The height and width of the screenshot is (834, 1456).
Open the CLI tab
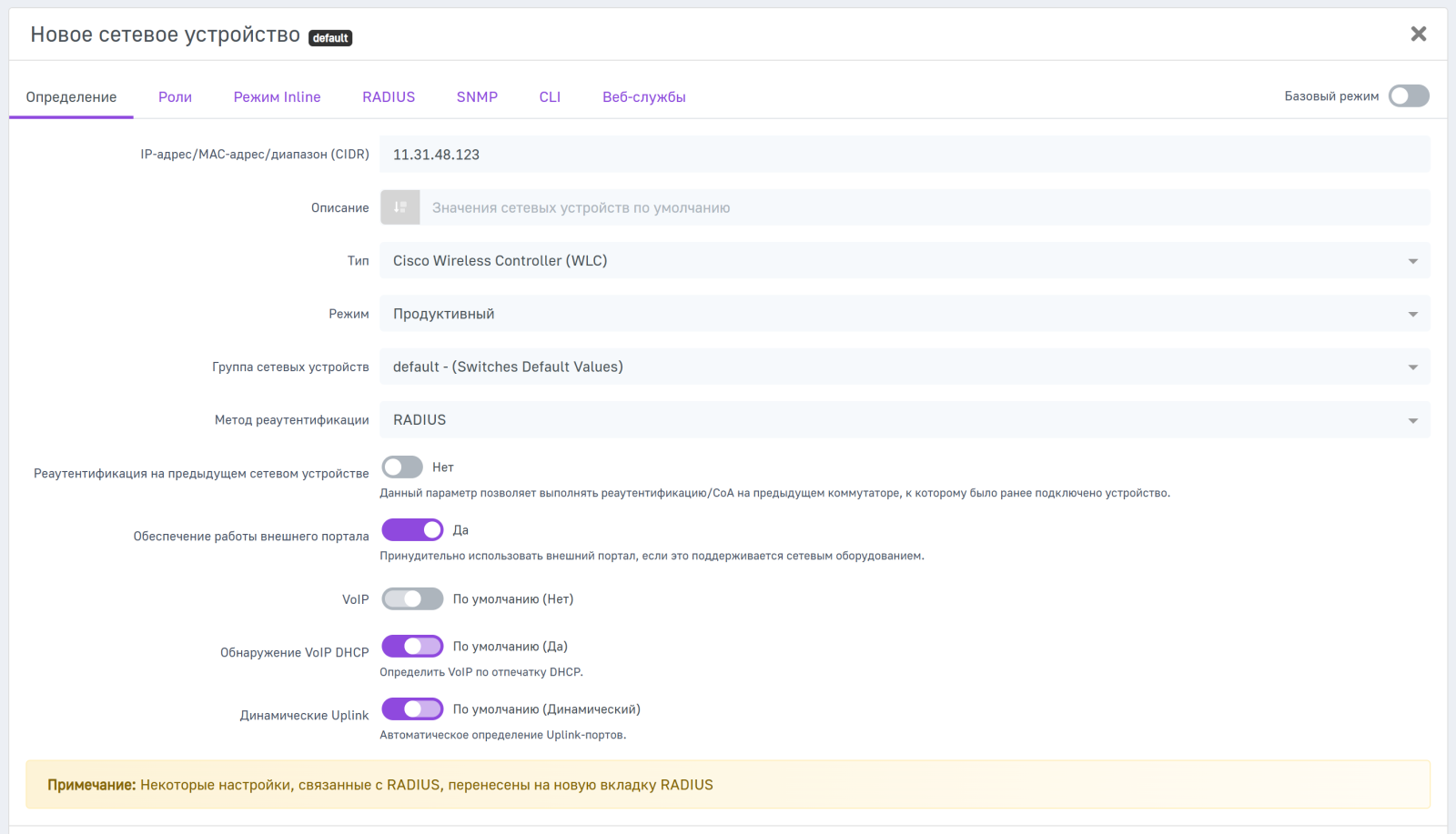(550, 97)
